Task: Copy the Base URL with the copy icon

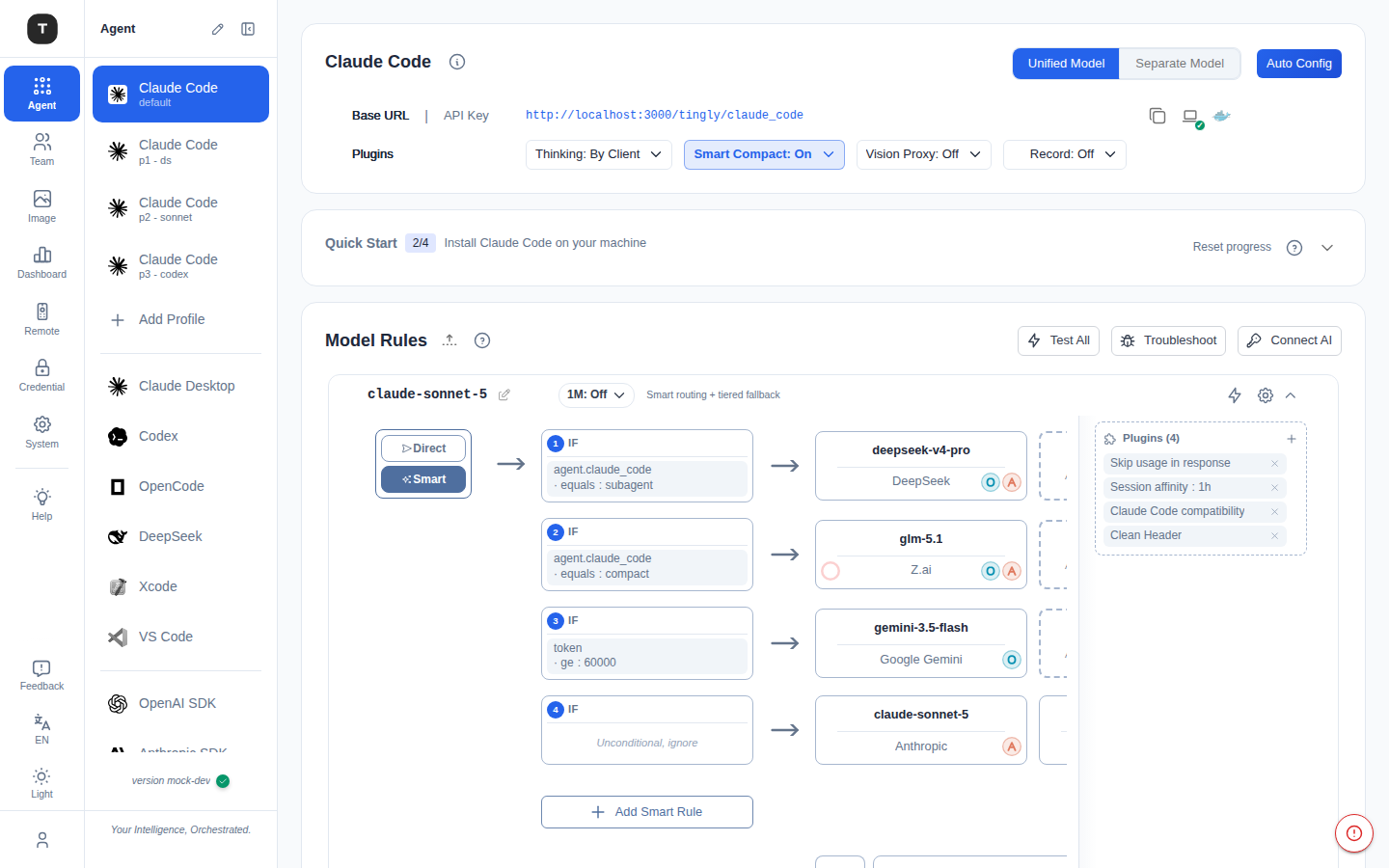Action: point(1157,116)
